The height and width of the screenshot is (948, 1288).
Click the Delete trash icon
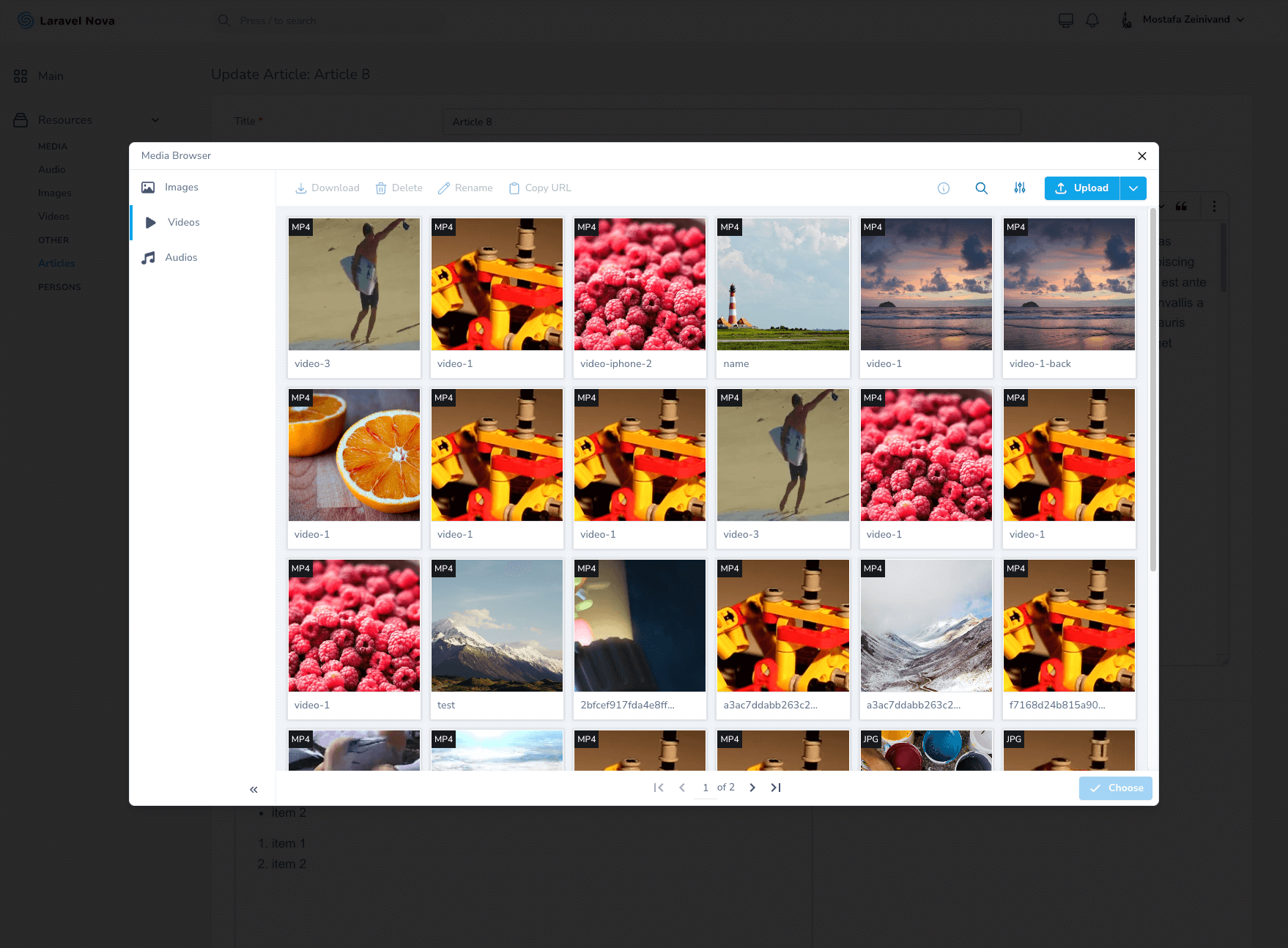point(399,188)
